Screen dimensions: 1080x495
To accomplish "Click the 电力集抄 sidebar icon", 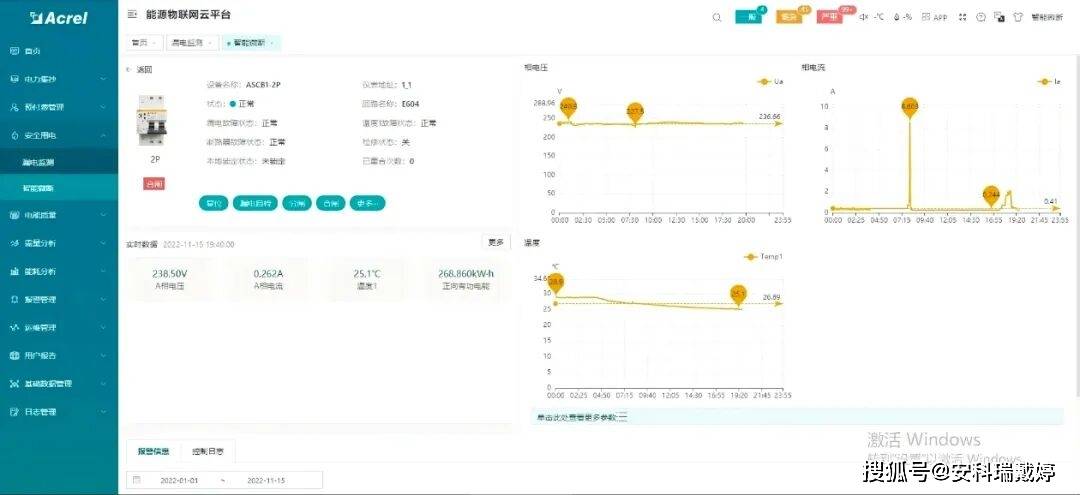I will click(14, 79).
